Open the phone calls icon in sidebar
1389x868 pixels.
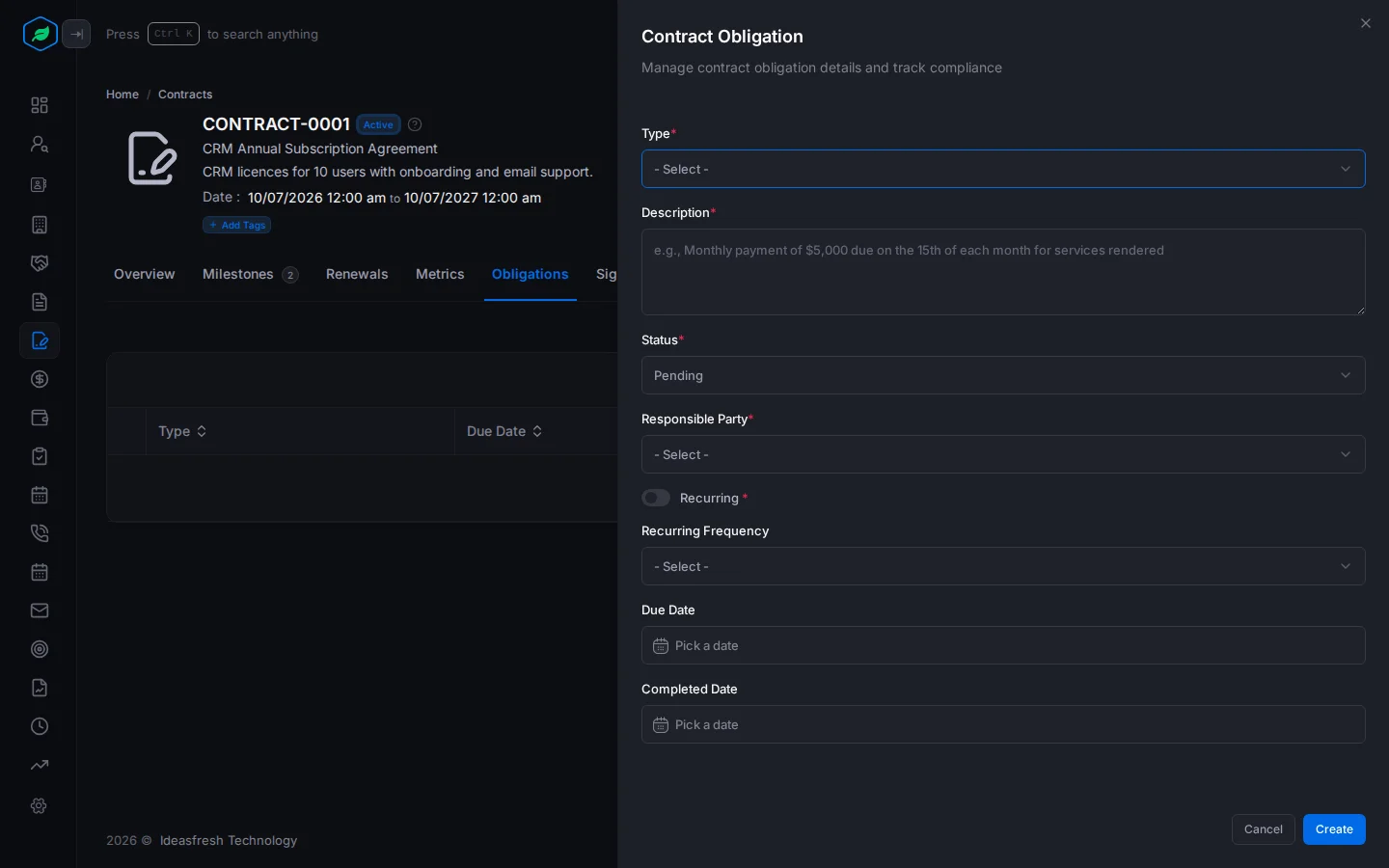click(x=40, y=533)
